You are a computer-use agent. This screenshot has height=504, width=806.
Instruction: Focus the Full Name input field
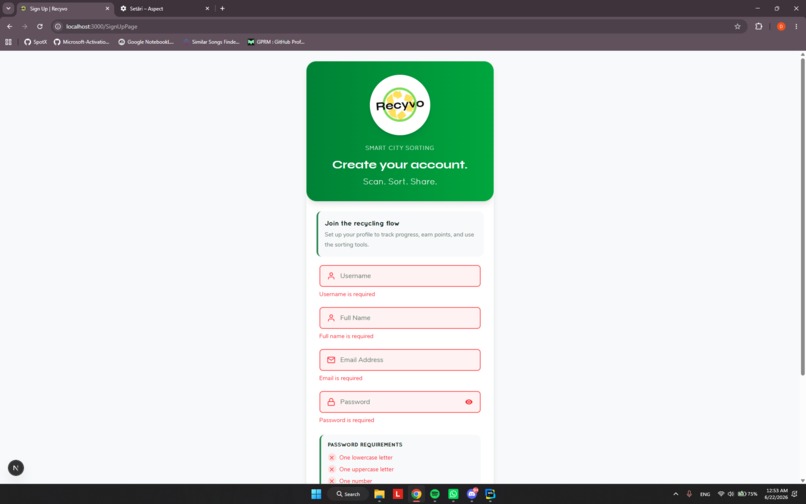[x=400, y=318]
